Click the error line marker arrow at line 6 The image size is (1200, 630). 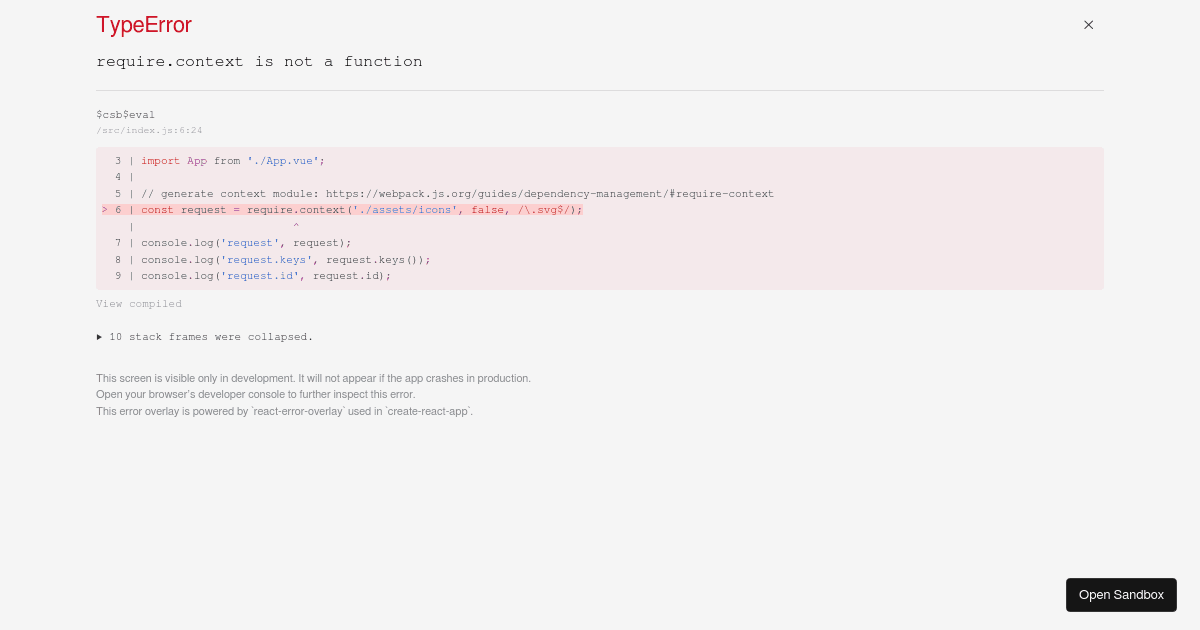pyautogui.click(x=104, y=210)
